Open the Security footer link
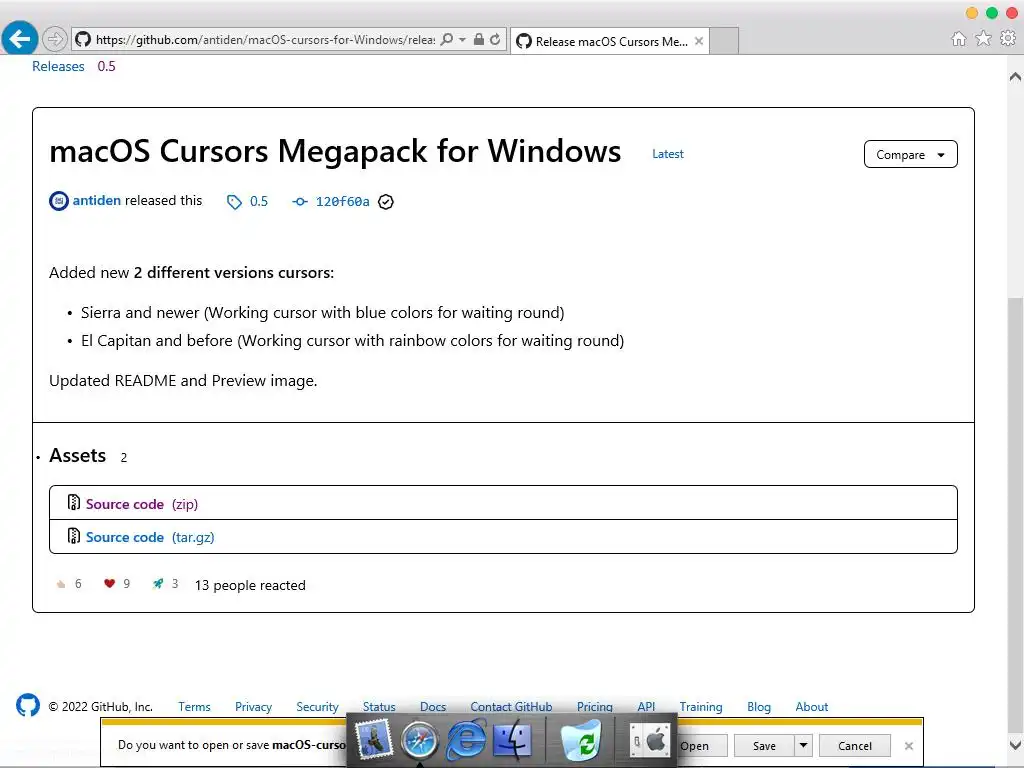 317,707
